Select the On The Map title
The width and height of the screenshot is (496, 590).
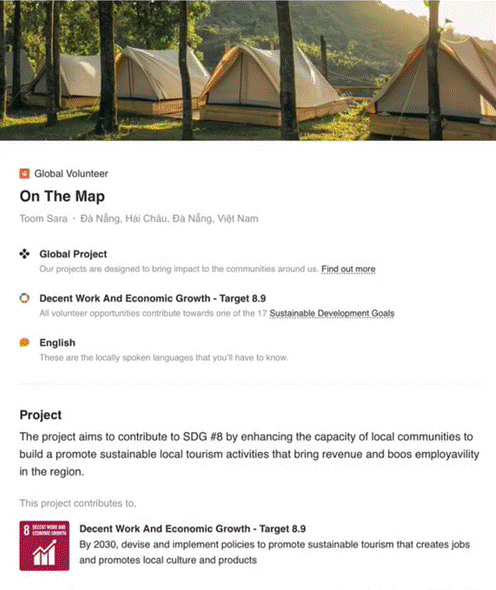pyautogui.click(x=62, y=196)
